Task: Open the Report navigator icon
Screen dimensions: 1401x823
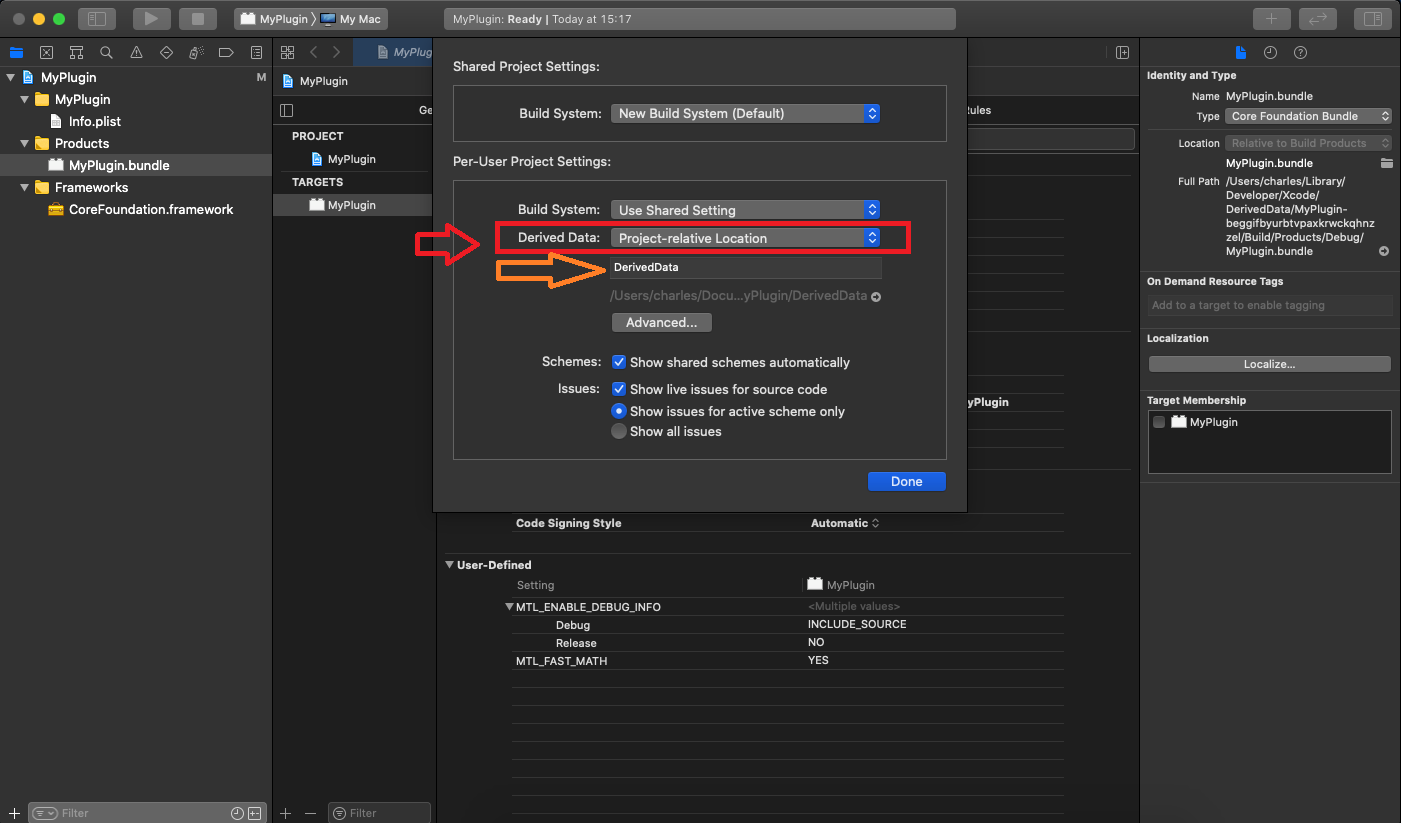Action: pyautogui.click(x=256, y=52)
